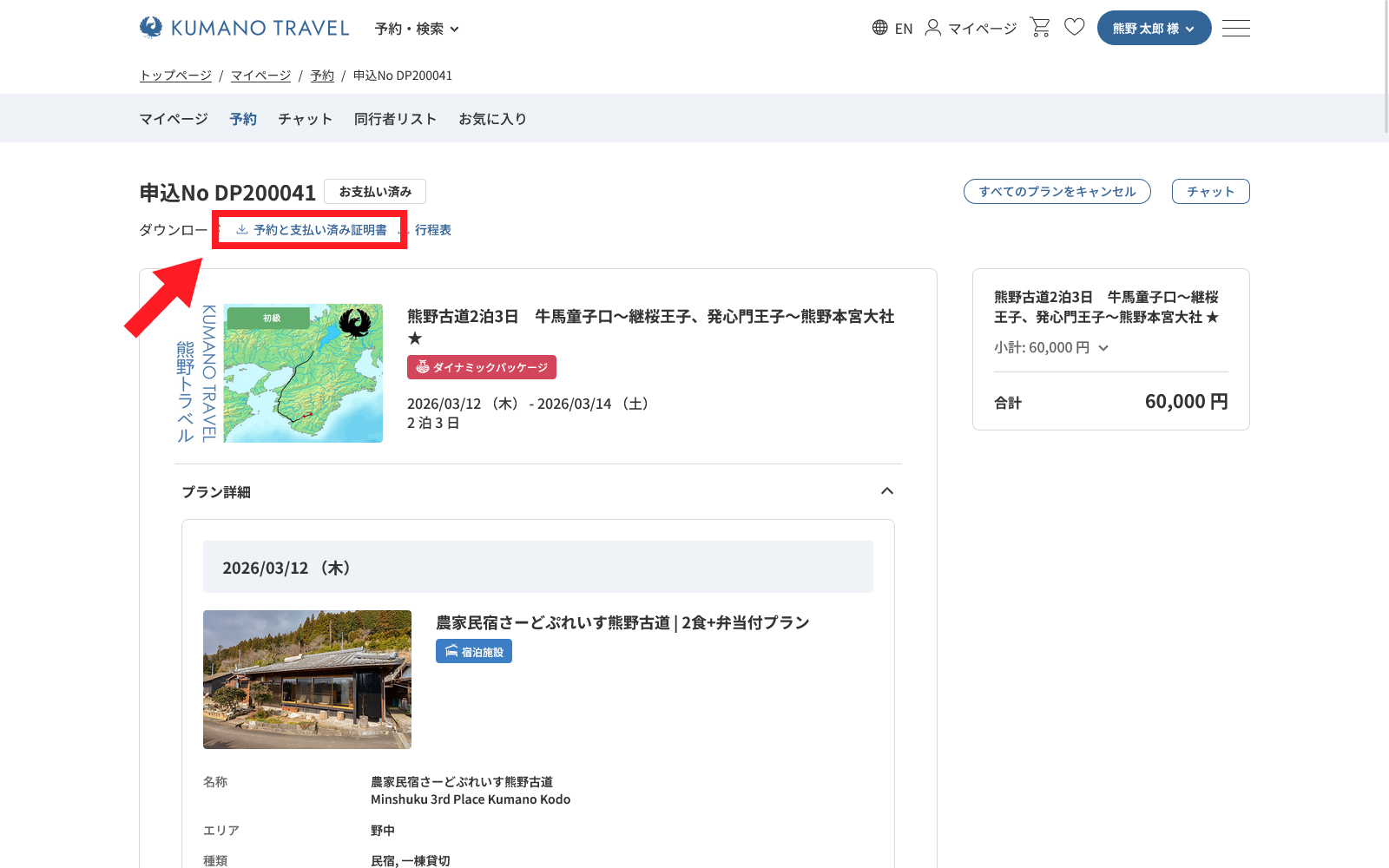Viewport: 1389px width, 868px height.
Task: Download the 行程表 itinerary
Action: pyautogui.click(x=432, y=230)
